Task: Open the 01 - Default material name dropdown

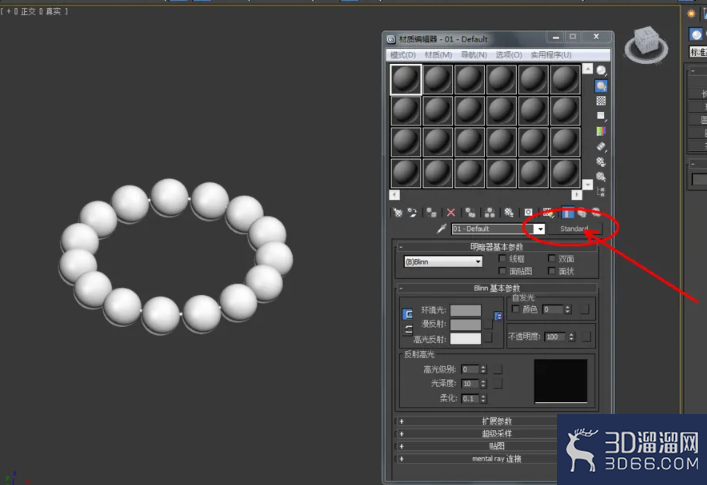Action: tap(540, 229)
